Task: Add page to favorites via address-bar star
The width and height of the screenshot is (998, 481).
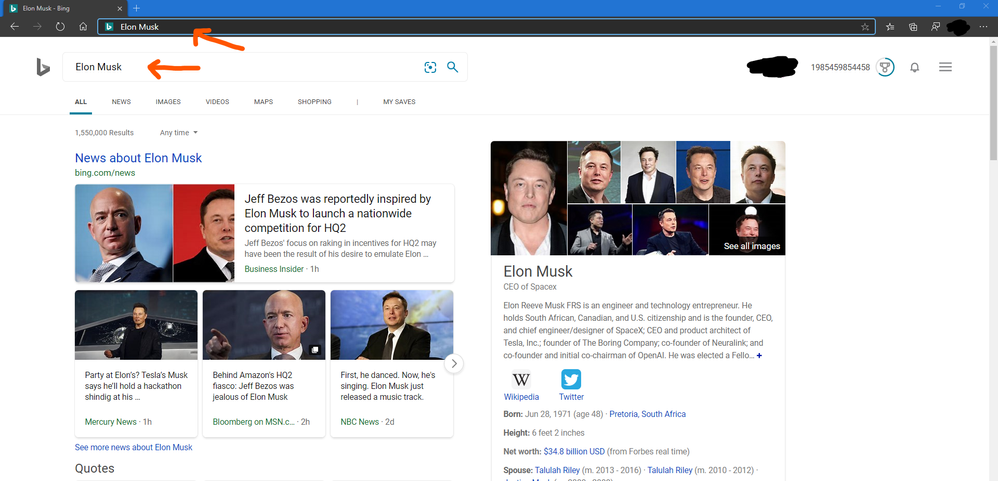Action: click(x=864, y=27)
